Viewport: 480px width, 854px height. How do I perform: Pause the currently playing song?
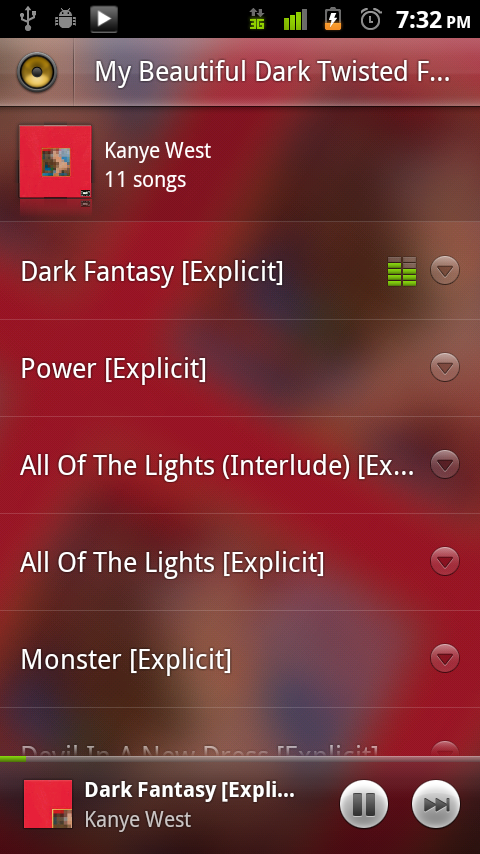coord(363,804)
